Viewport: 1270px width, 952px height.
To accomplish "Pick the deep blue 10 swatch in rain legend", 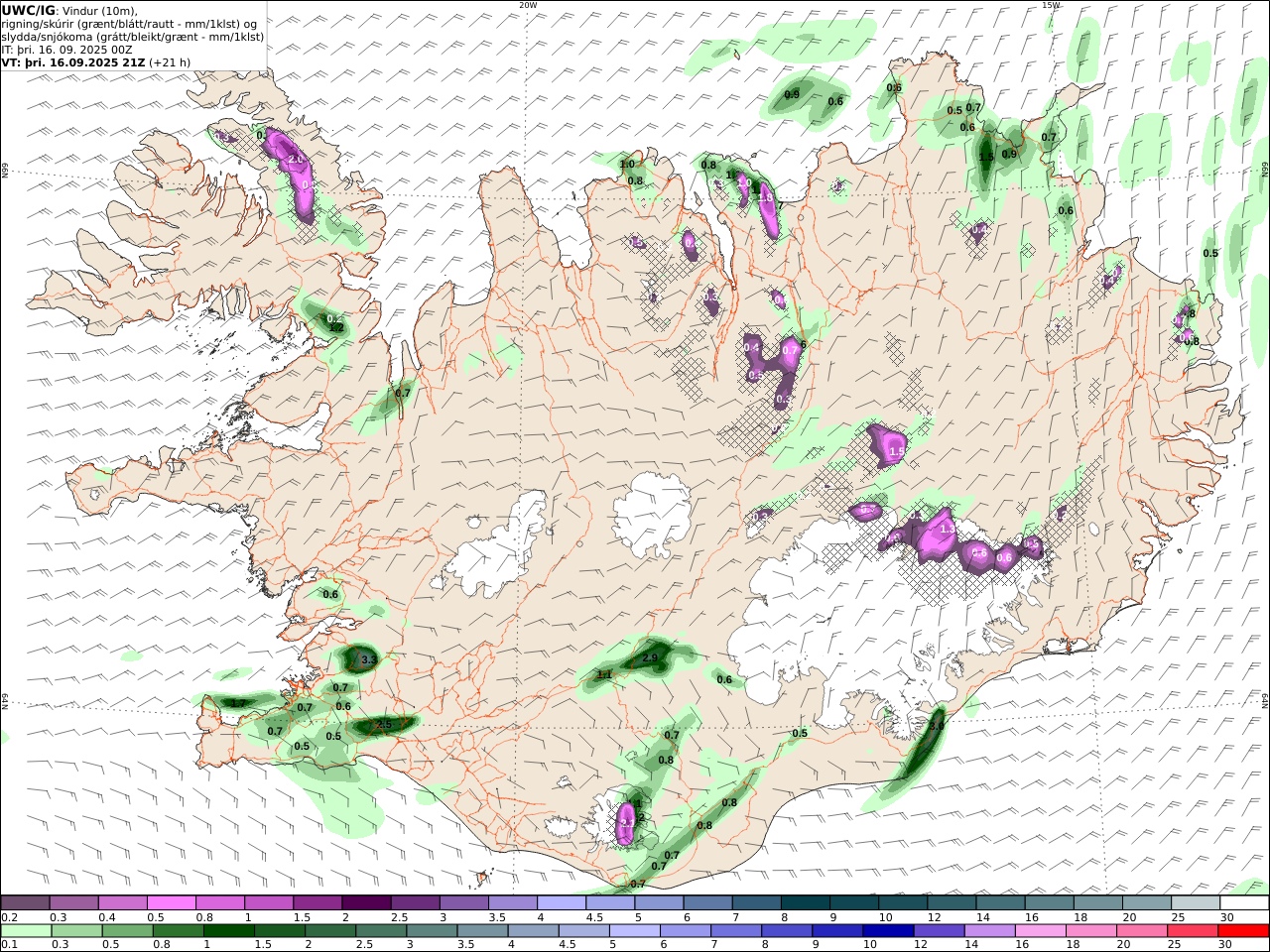I will (x=887, y=931).
